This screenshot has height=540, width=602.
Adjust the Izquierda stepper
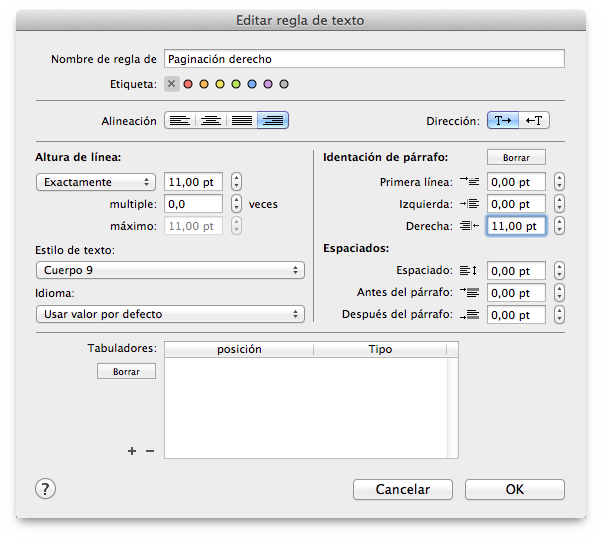[x=559, y=204]
